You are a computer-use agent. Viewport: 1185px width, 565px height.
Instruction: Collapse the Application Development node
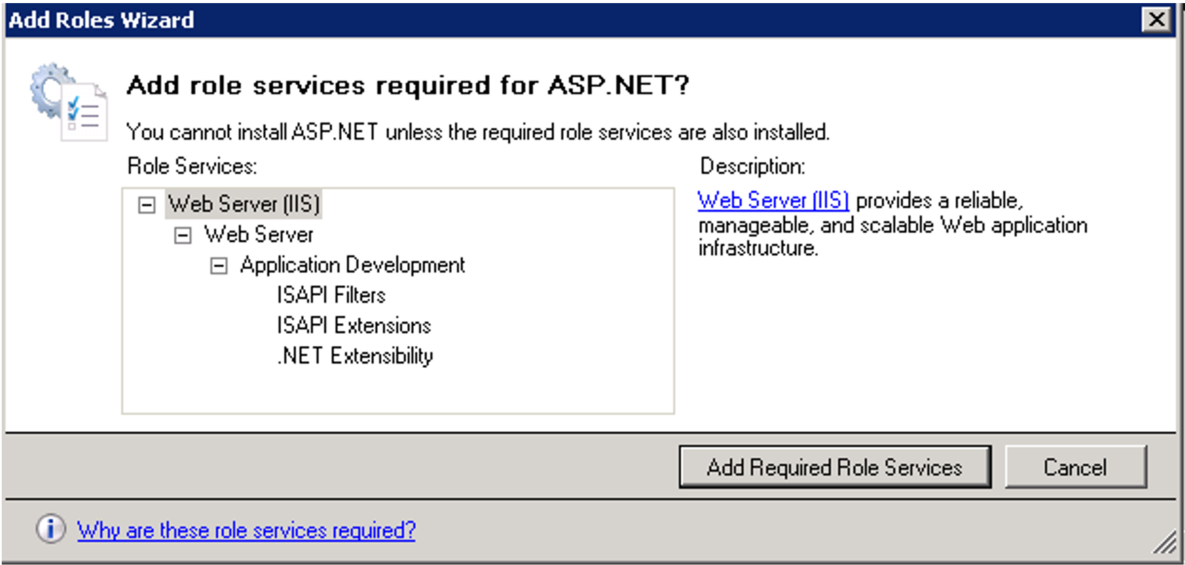point(218,266)
